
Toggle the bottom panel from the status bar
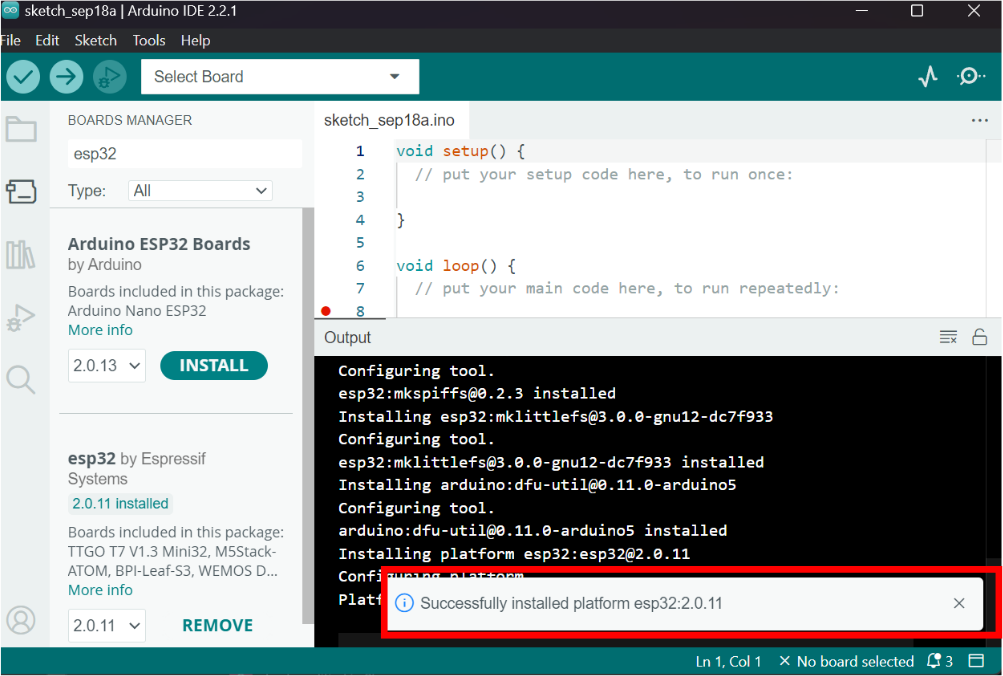(x=975, y=661)
